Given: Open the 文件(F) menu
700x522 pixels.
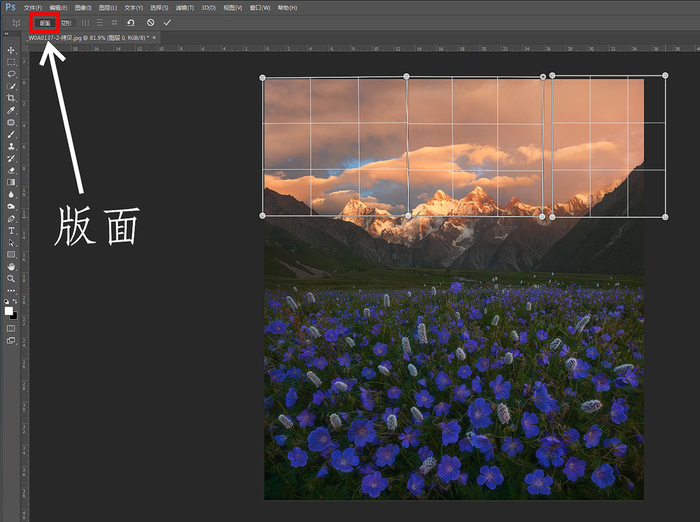Looking at the screenshot, I should click(x=33, y=7).
